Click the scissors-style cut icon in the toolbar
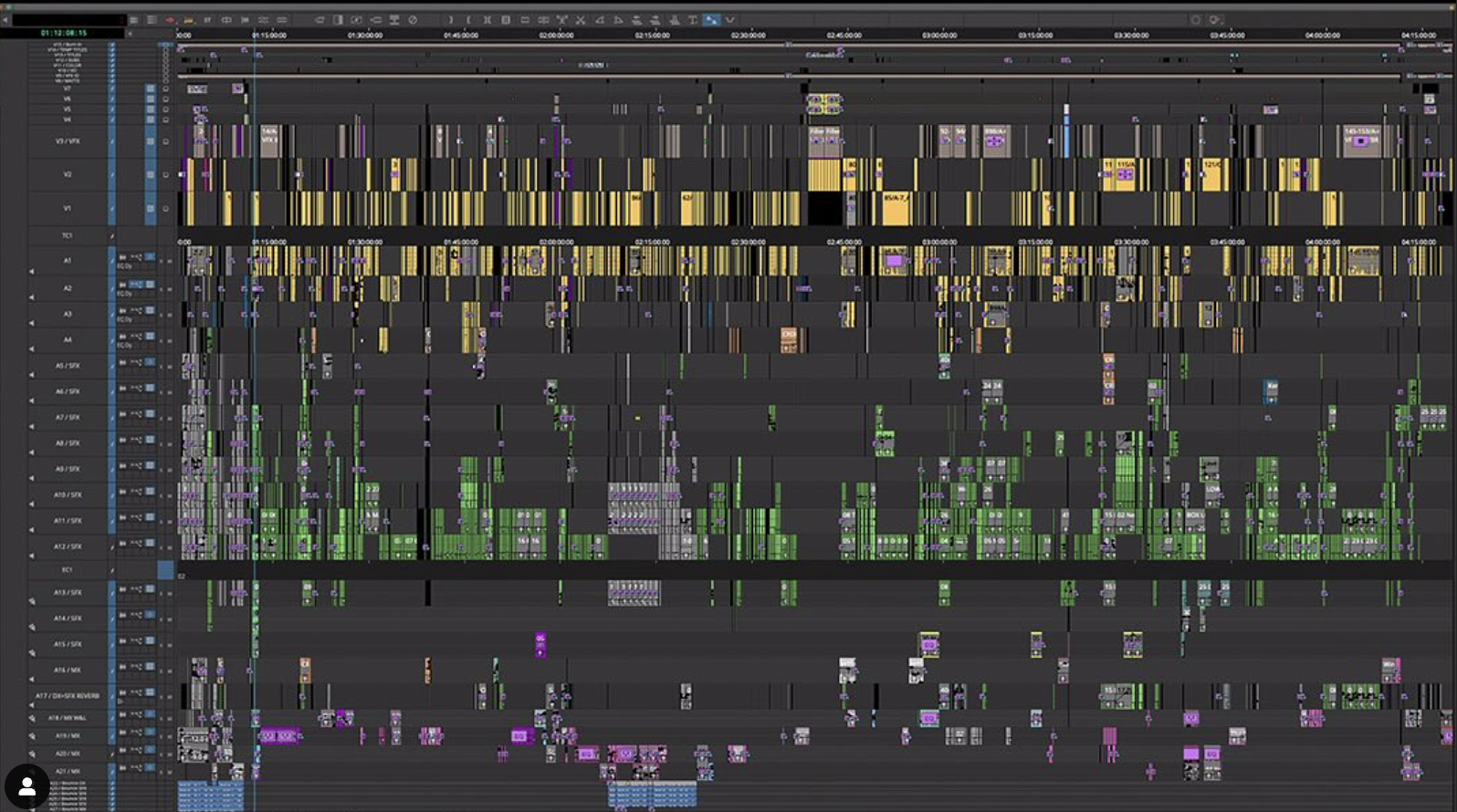The width and height of the screenshot is (1457, 812). click(x=580, y=19)
